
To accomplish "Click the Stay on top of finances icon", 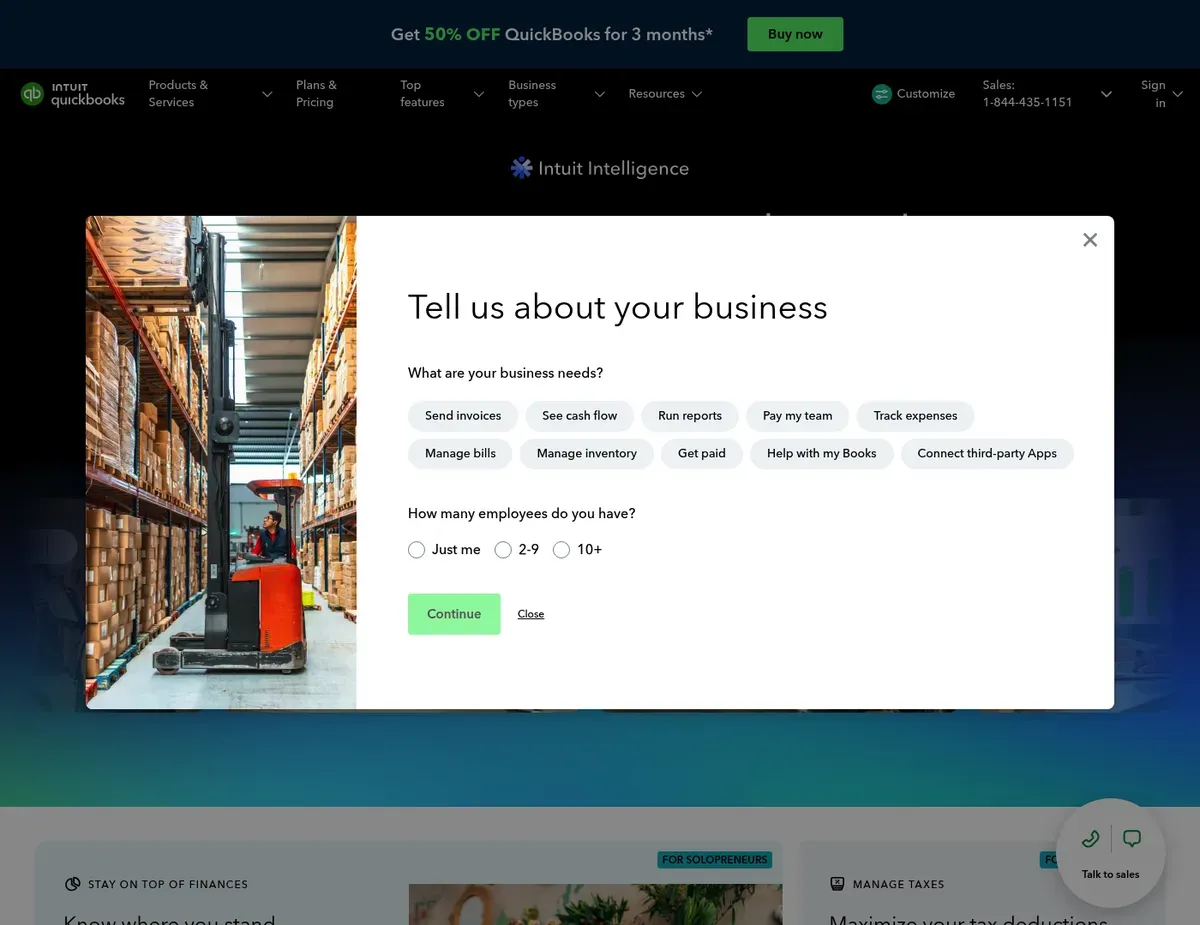I will [72, 884].
